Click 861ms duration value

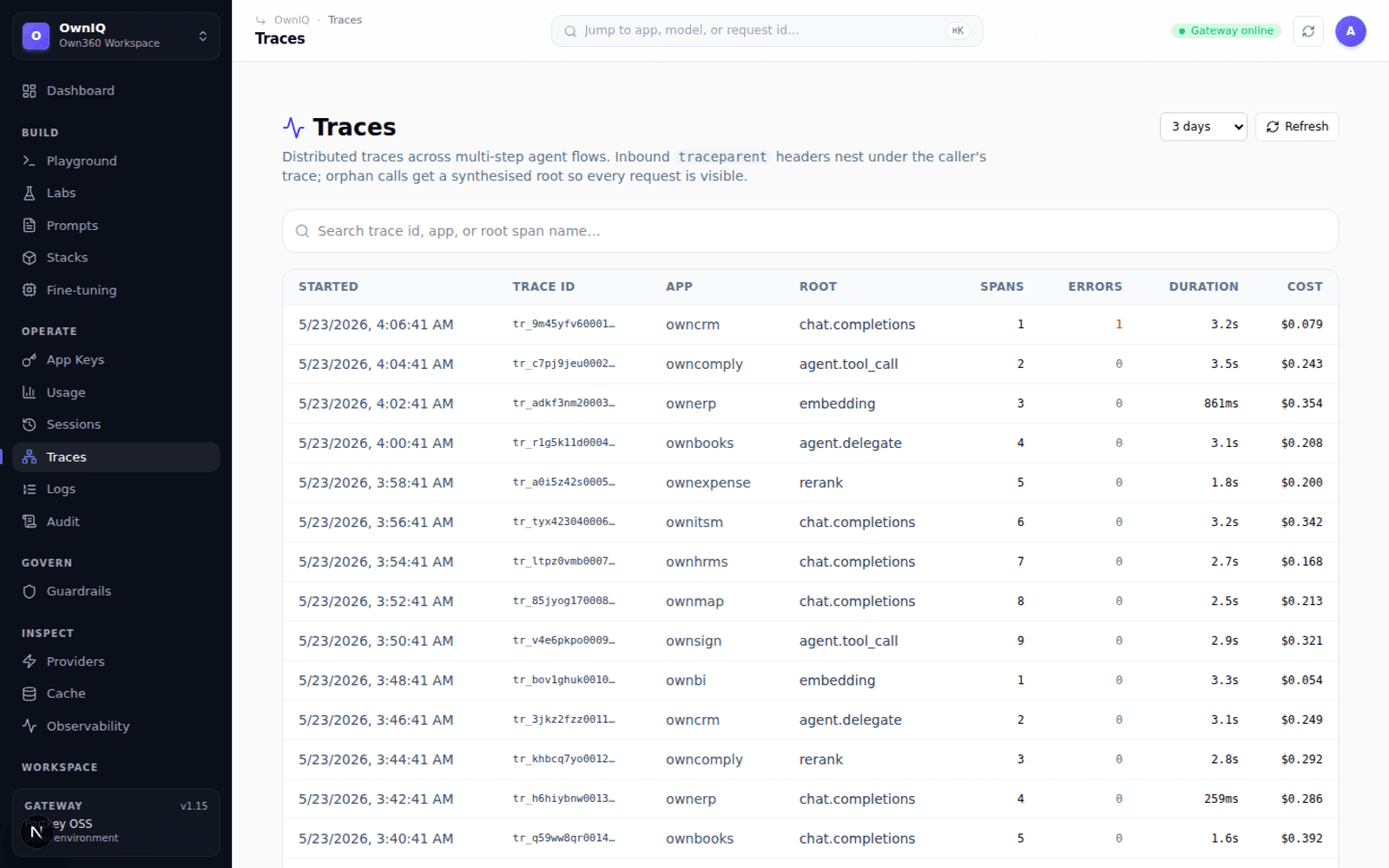pyautogui.click(x=1221, y=404)
